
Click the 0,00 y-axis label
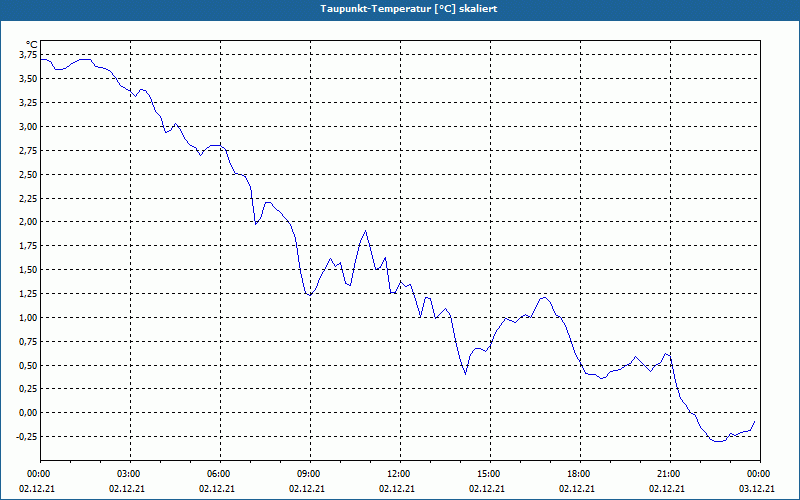(x=29, y=413)
